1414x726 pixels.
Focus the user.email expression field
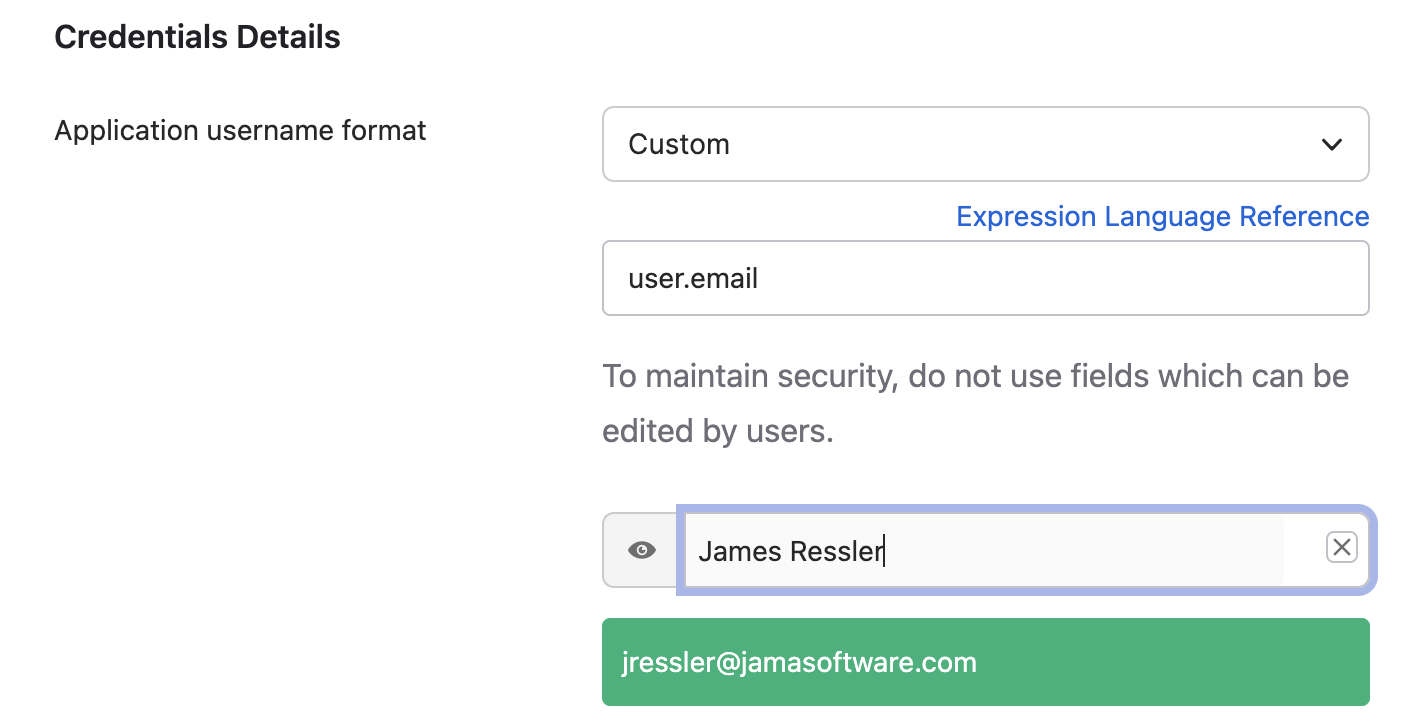pos(985,278)
